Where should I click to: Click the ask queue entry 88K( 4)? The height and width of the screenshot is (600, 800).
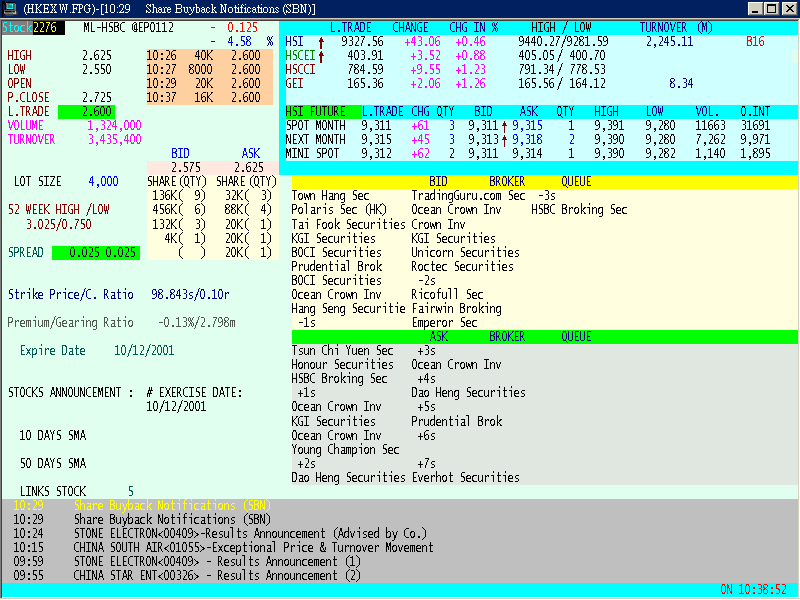pos(248,209)
